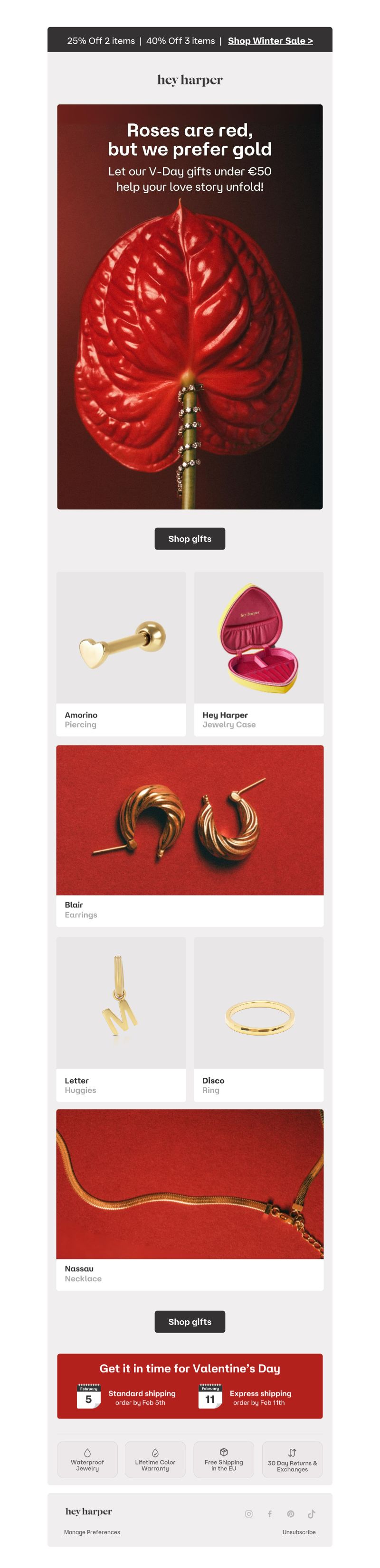
Task: Click the February 11 calendar icon
Action: click(210, 1396)
